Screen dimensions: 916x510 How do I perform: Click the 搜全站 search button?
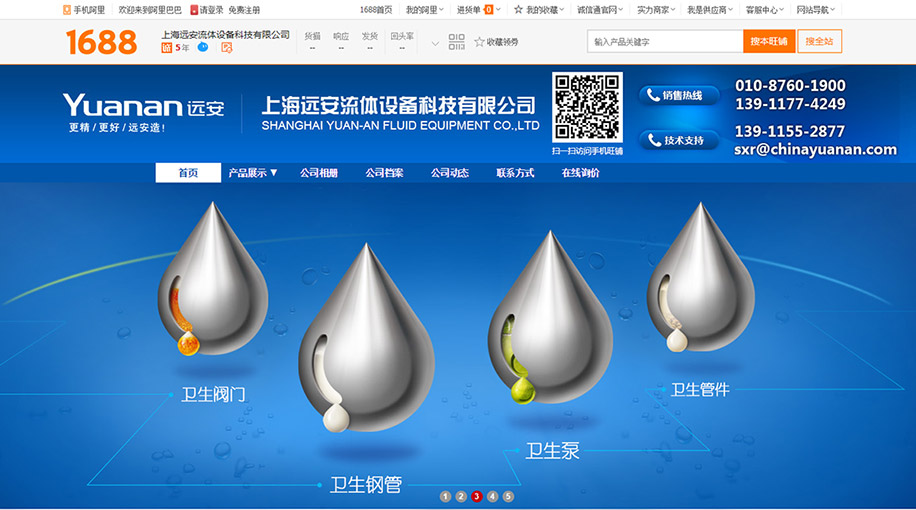820,41
